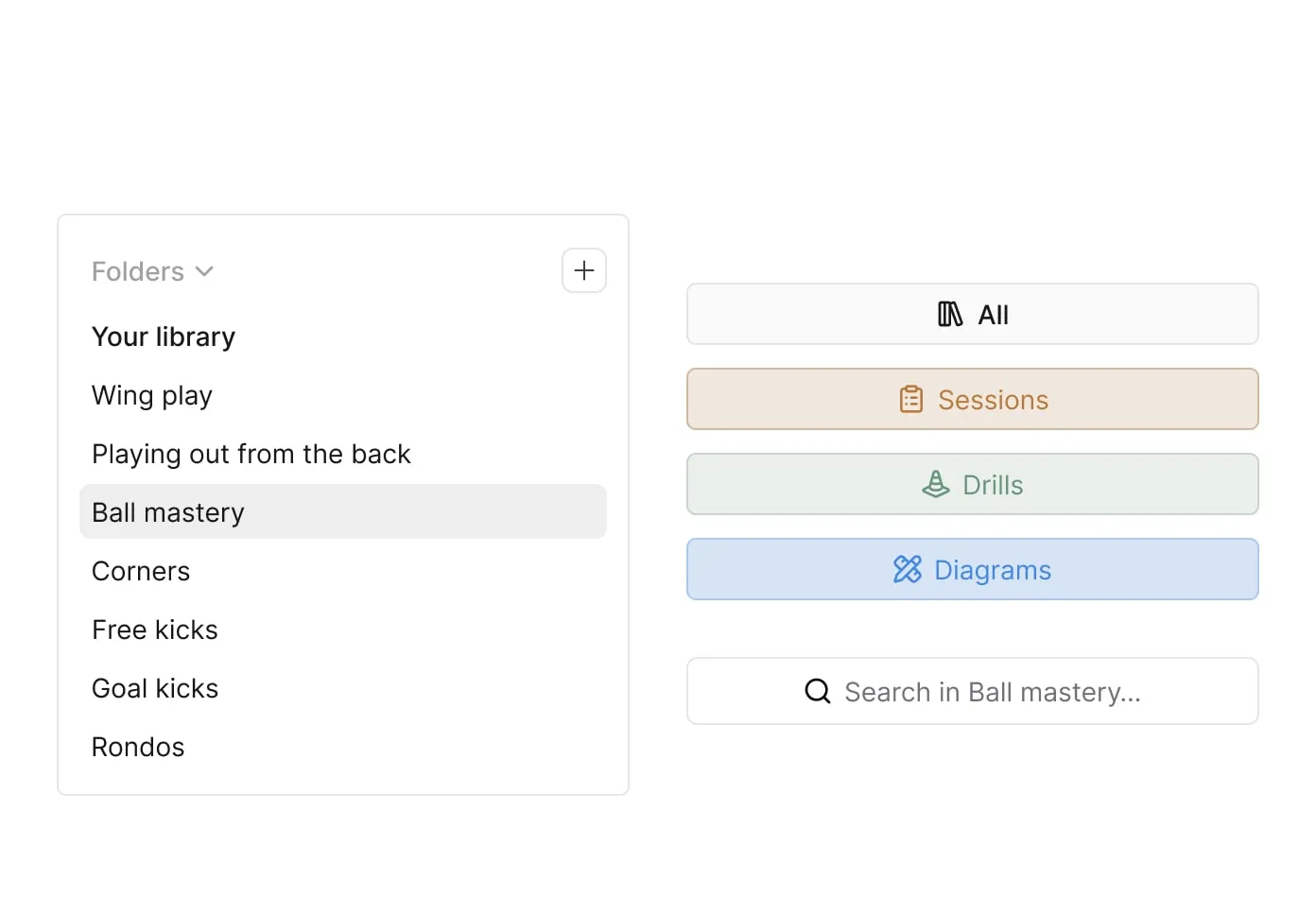This screenshot has height=915, width=1316.
Task: Select the highlighted Ball mastery folder
Action: [168, 512]
